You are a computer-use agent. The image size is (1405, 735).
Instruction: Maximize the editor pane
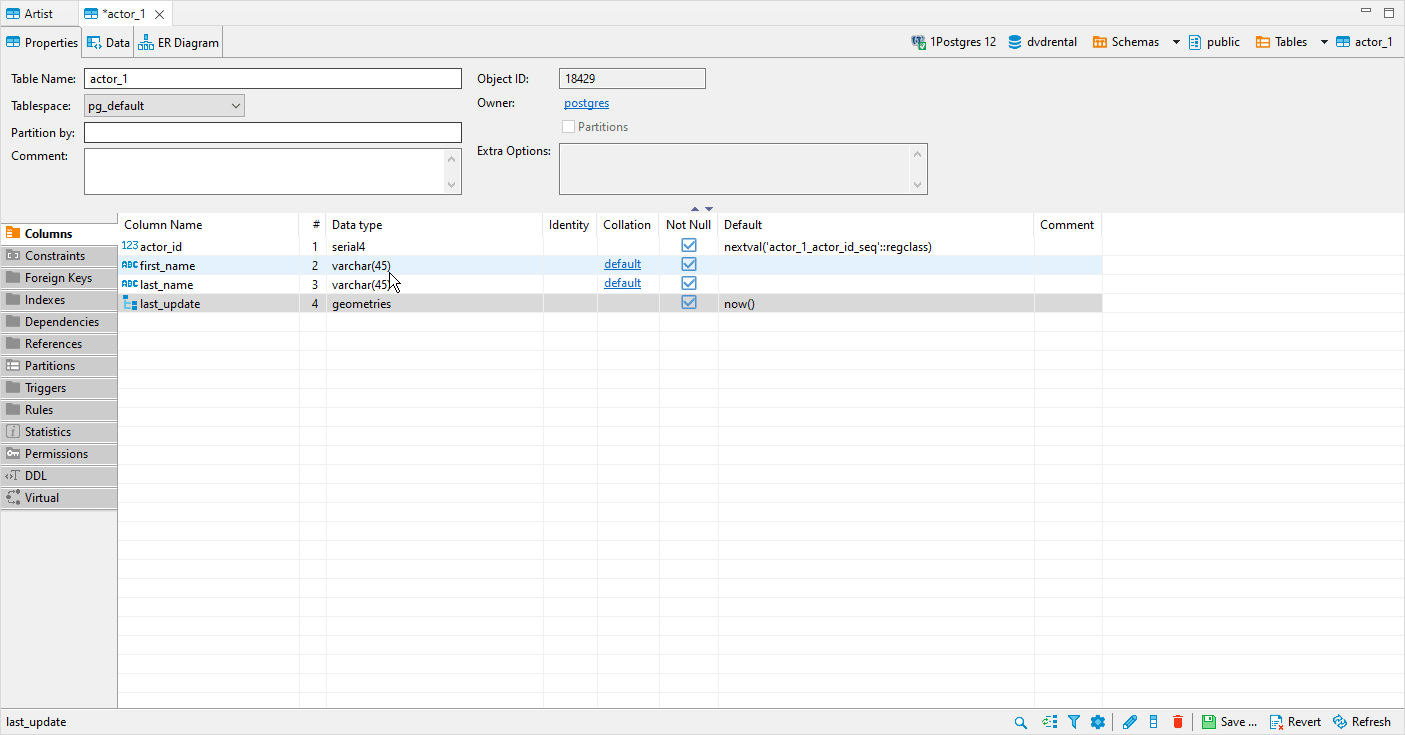click(x=1388, y=12)
